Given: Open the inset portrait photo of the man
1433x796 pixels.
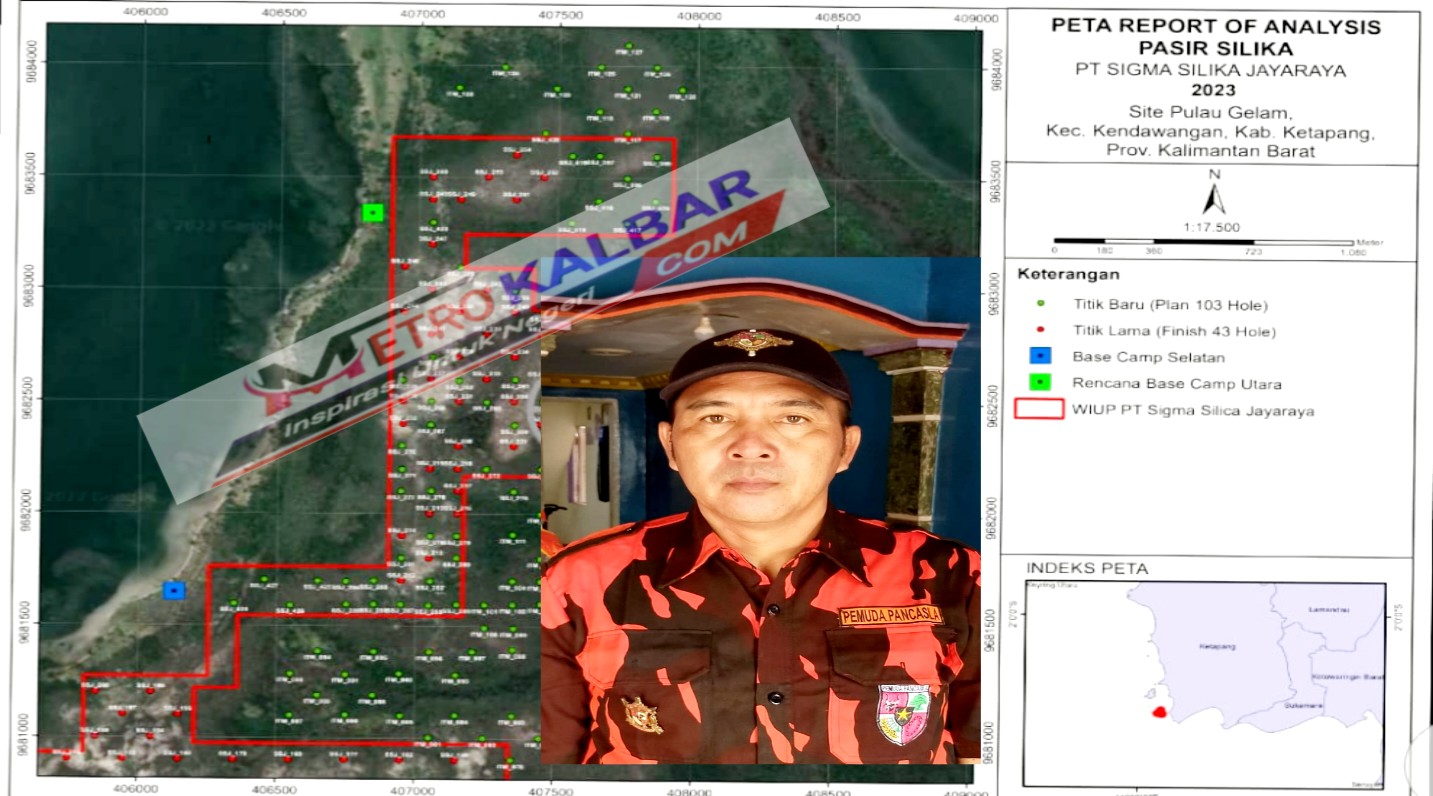Looking at the screenshot, I should pyautogui.click(x=760, y=510).
